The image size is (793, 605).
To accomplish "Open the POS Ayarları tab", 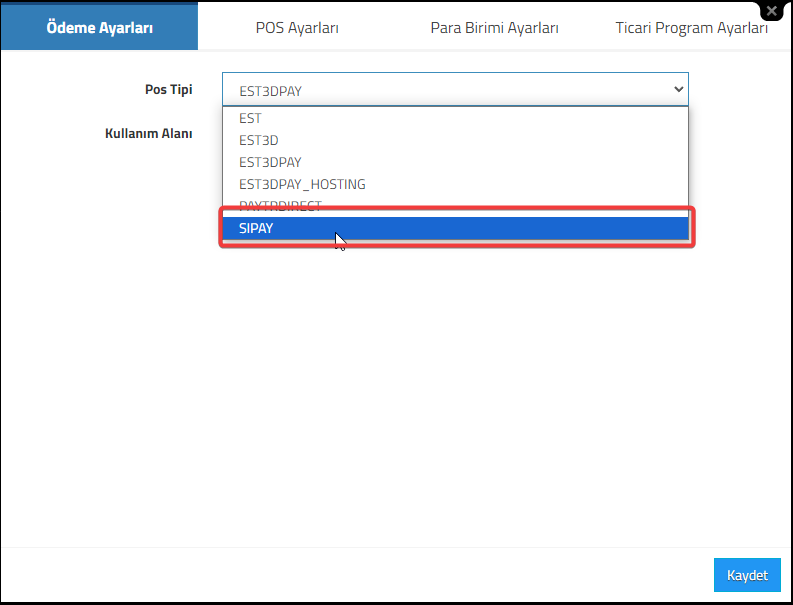I will 297,27.
